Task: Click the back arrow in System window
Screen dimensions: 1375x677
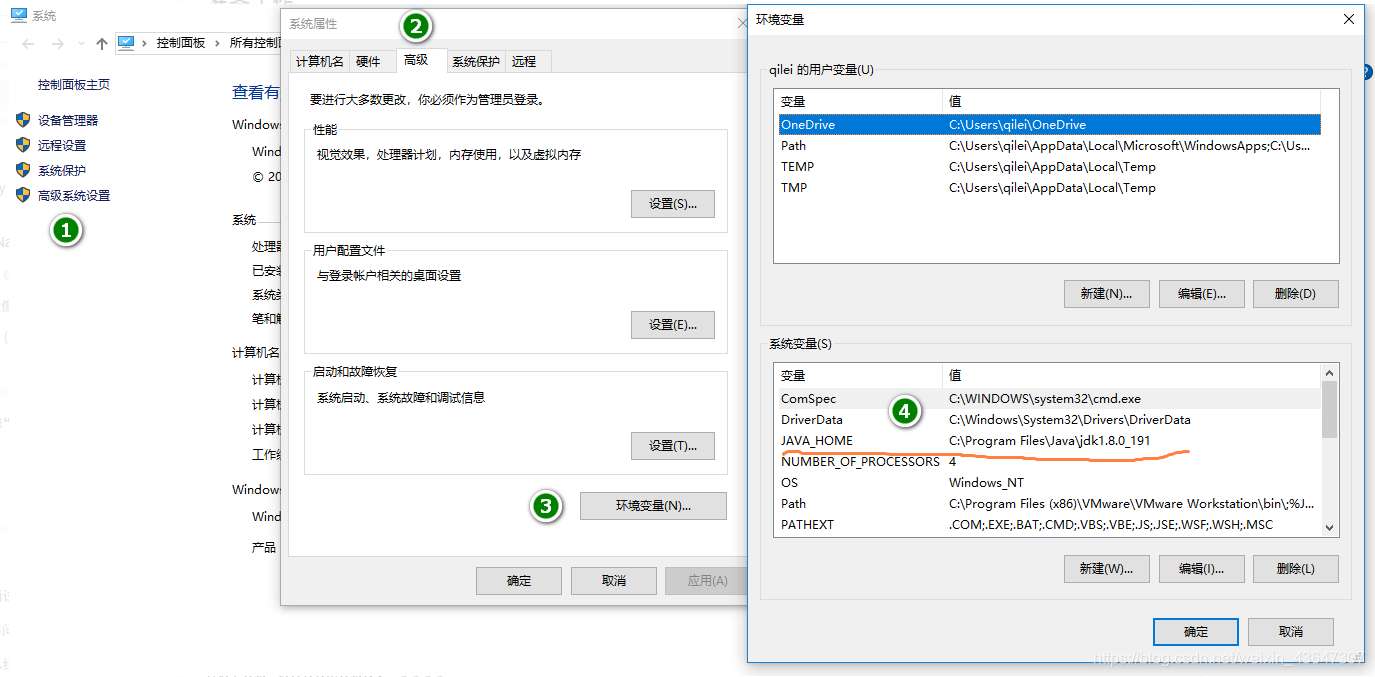Action: (x=28, y=43)
